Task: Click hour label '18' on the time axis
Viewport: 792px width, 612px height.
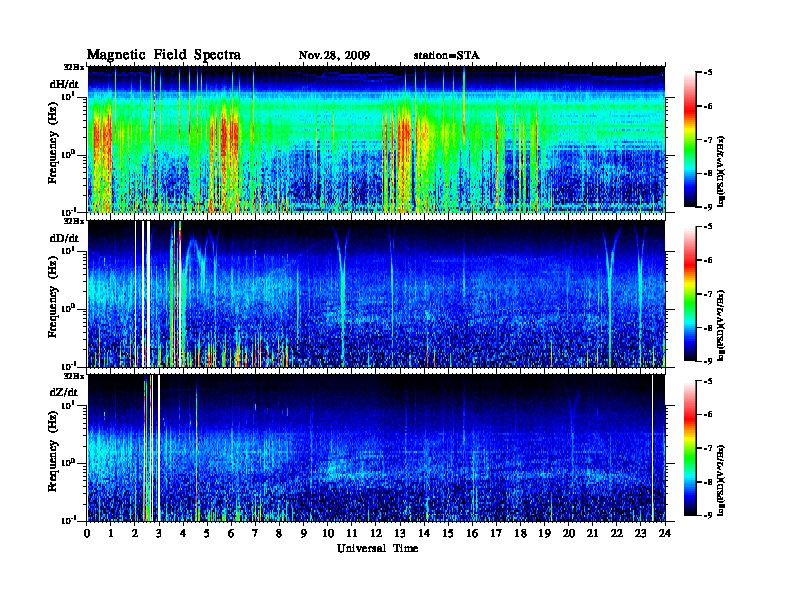Action: point(521,533)
